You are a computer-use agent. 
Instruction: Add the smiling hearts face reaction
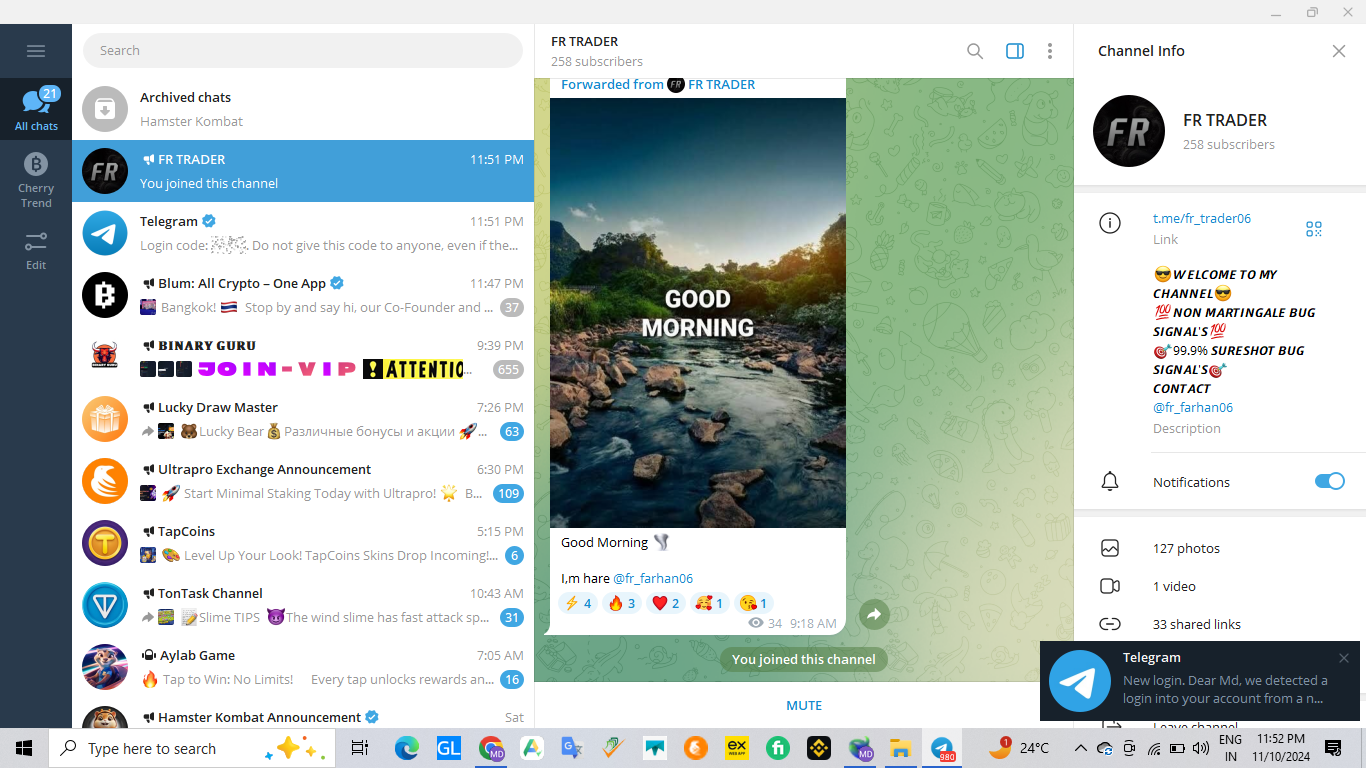click(x=710, y=603)
